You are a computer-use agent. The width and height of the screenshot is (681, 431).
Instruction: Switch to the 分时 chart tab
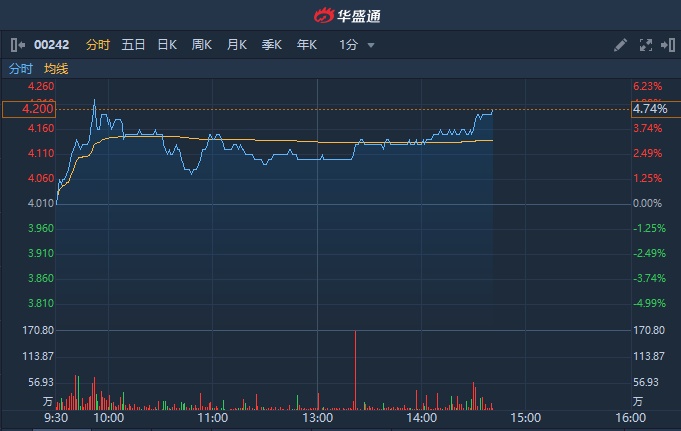pyautogui.click(x=97, y=45)
